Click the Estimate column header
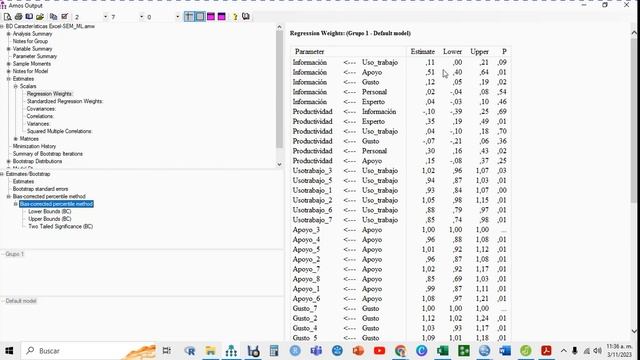 pyautogui.click(x=422, y=52)
